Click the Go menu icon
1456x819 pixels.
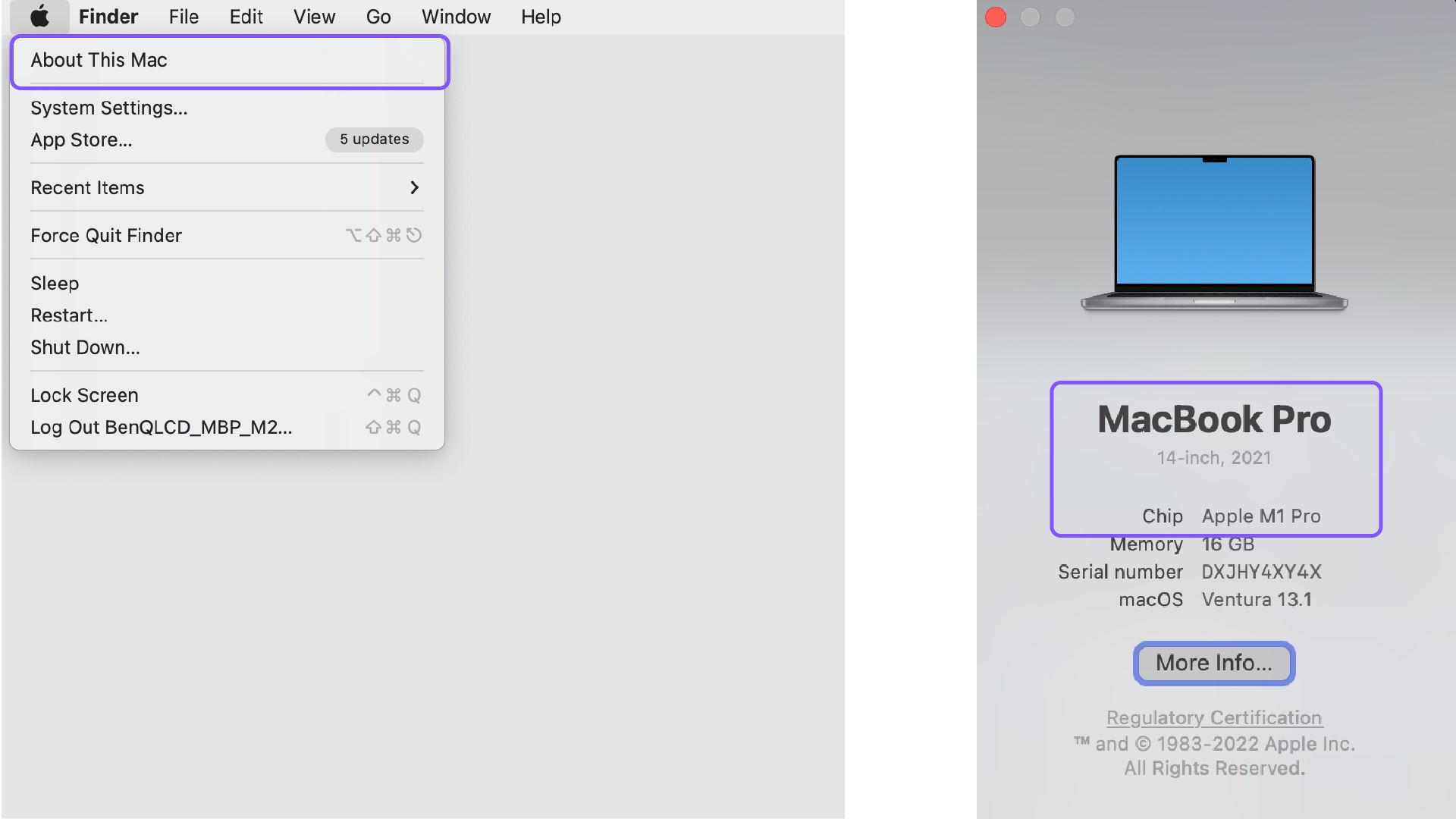[378, 16]
